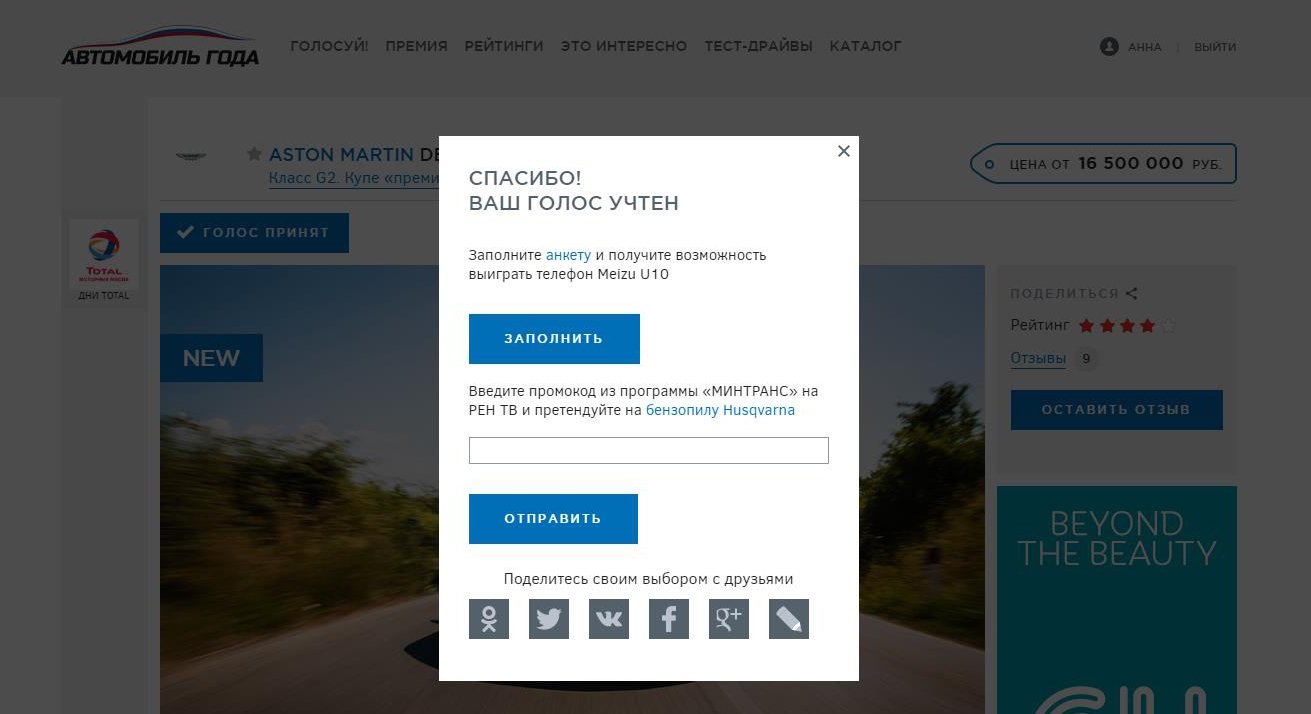Click the Отправить button
1311x714 pixels.
[553, 519]
